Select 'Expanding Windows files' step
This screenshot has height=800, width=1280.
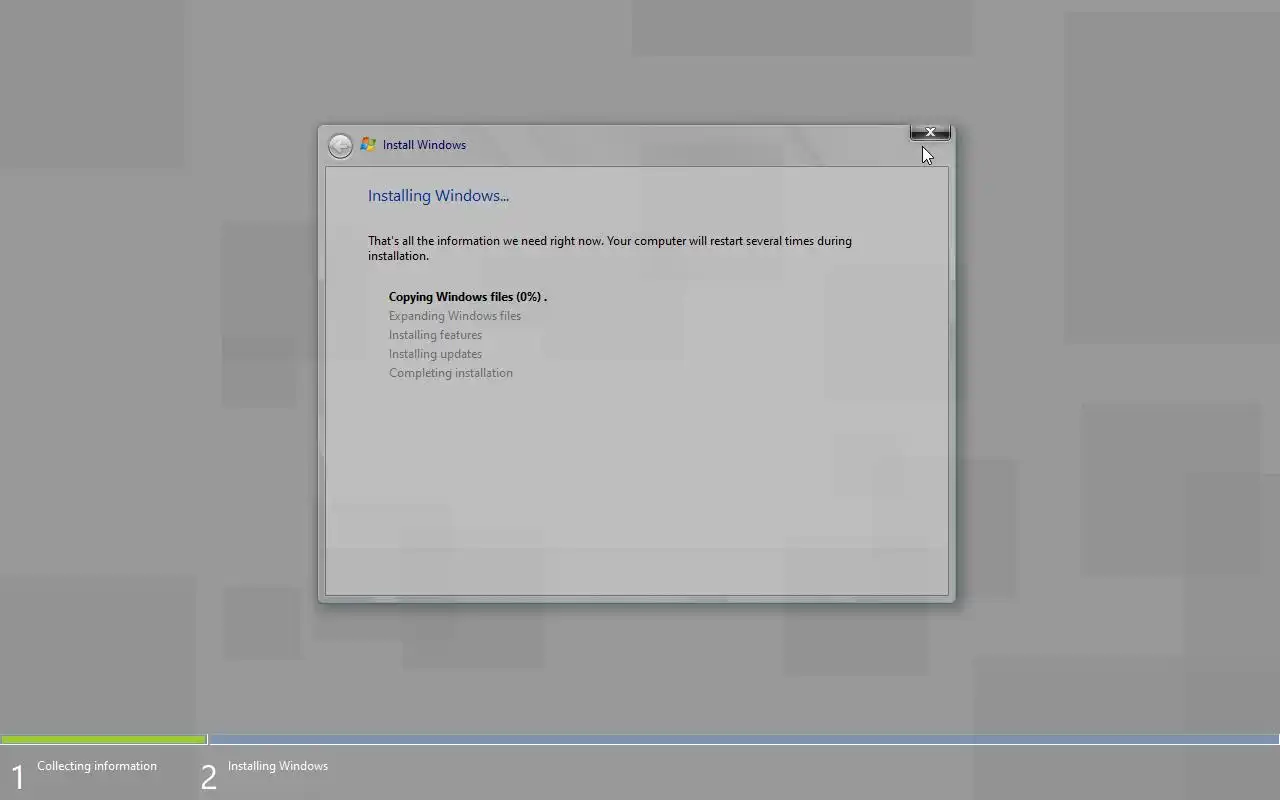point(455,316)
